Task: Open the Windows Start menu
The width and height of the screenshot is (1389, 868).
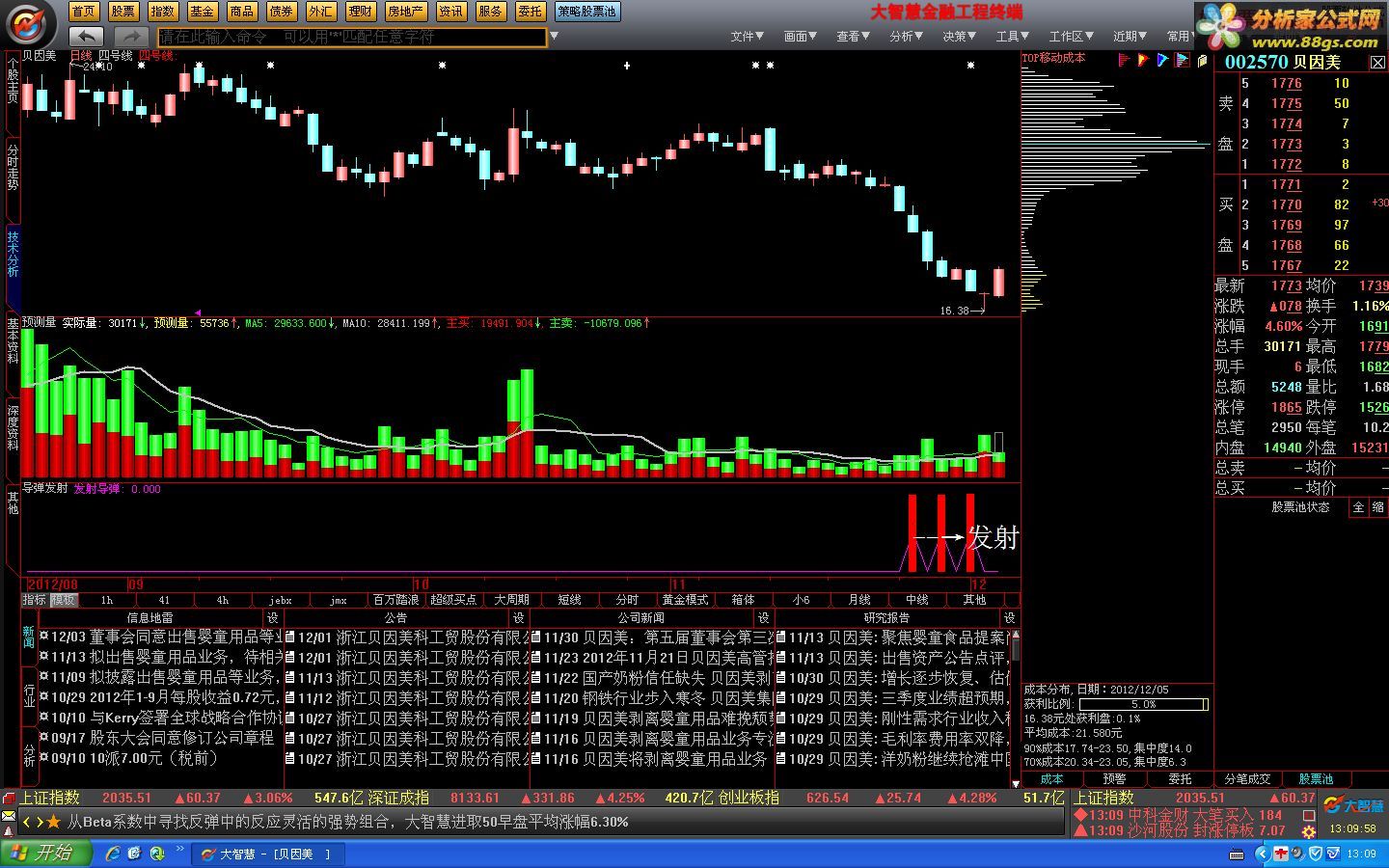Action: click(x=46, y=853)
